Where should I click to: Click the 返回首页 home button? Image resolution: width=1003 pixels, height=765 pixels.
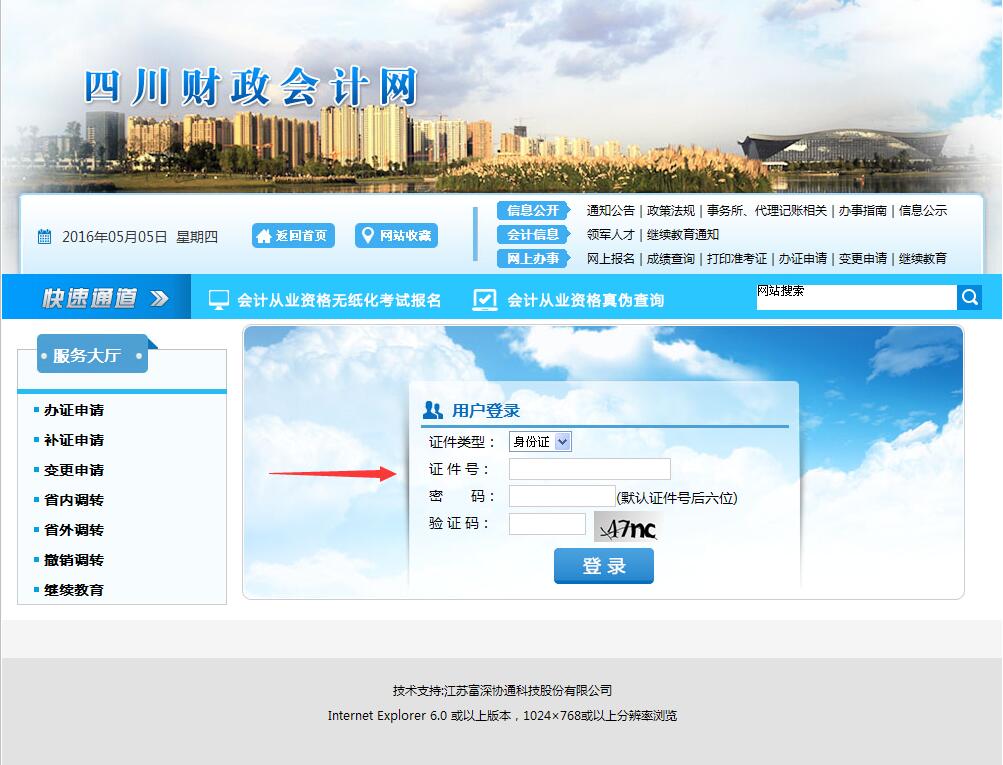pyautogui.click(x=293, y=235)
